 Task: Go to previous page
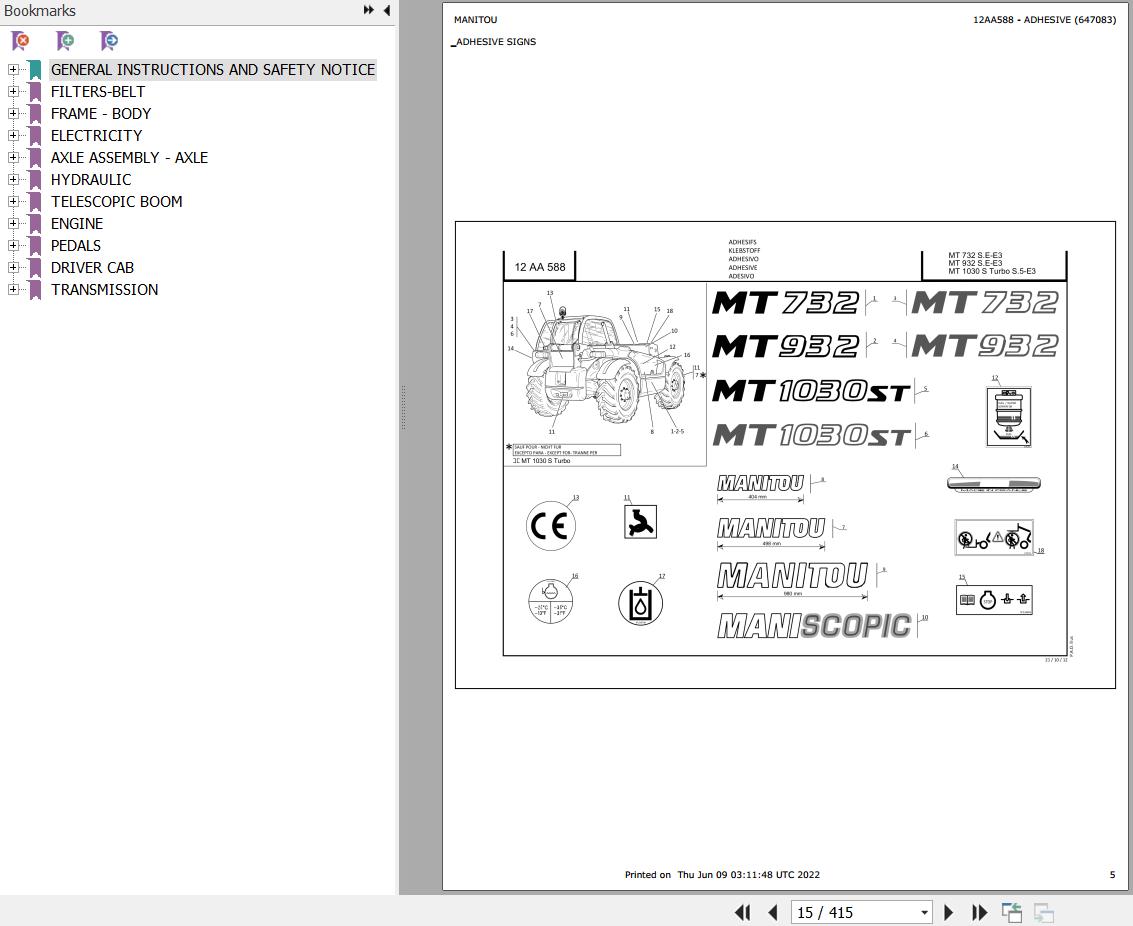tap(772, 912)
